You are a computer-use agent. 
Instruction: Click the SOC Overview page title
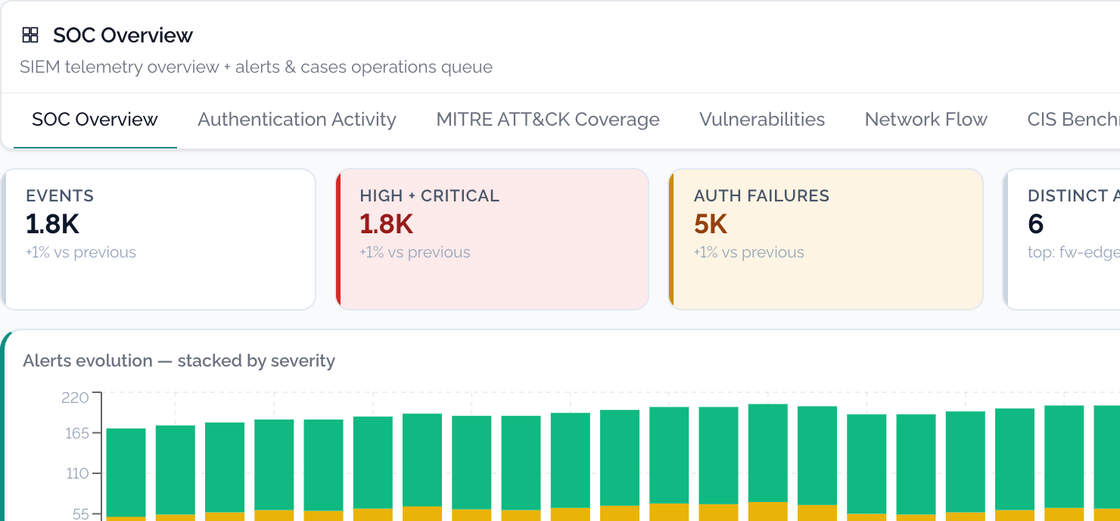click(x=123, y=35)
